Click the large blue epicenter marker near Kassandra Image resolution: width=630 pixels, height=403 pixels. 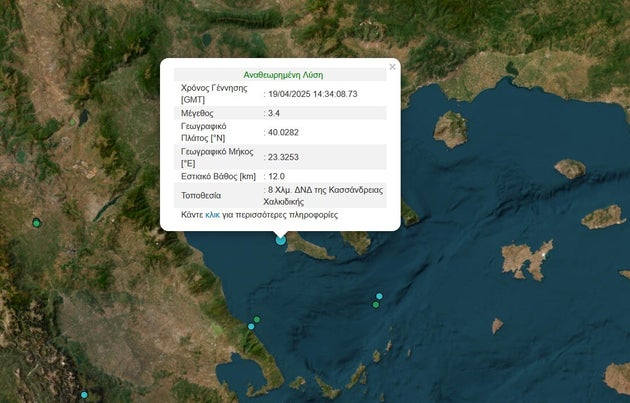281,240
